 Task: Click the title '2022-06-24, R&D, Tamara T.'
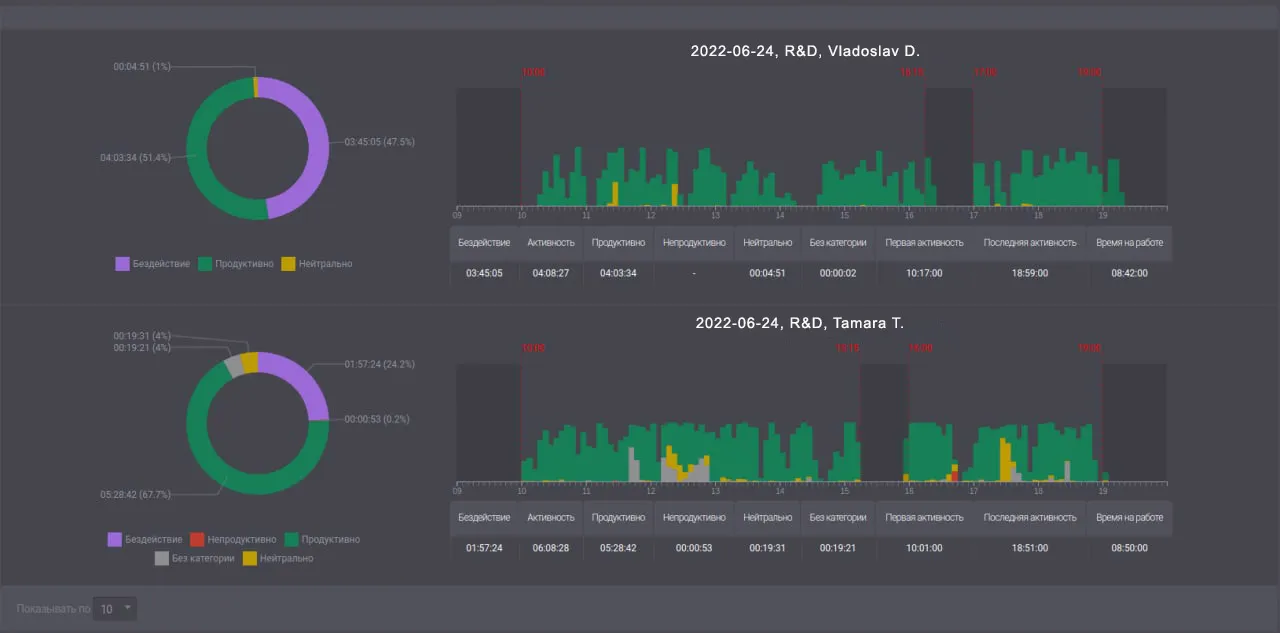pyautogui.click(x=799, y=323)
